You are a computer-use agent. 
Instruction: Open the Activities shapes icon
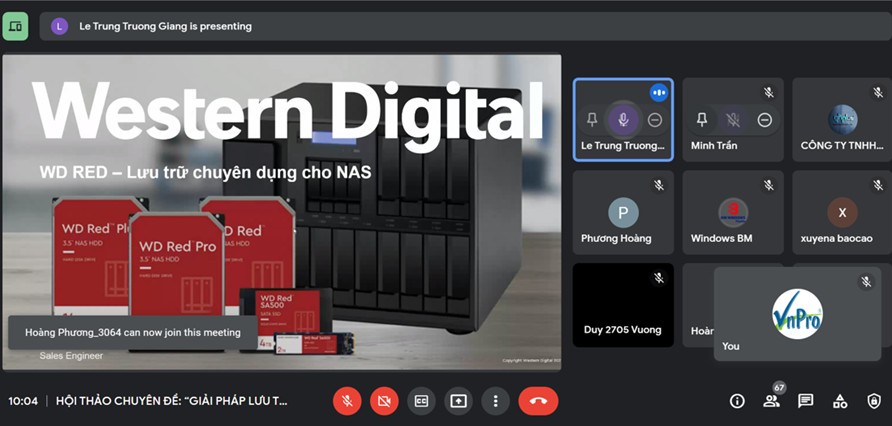(840, 401)
